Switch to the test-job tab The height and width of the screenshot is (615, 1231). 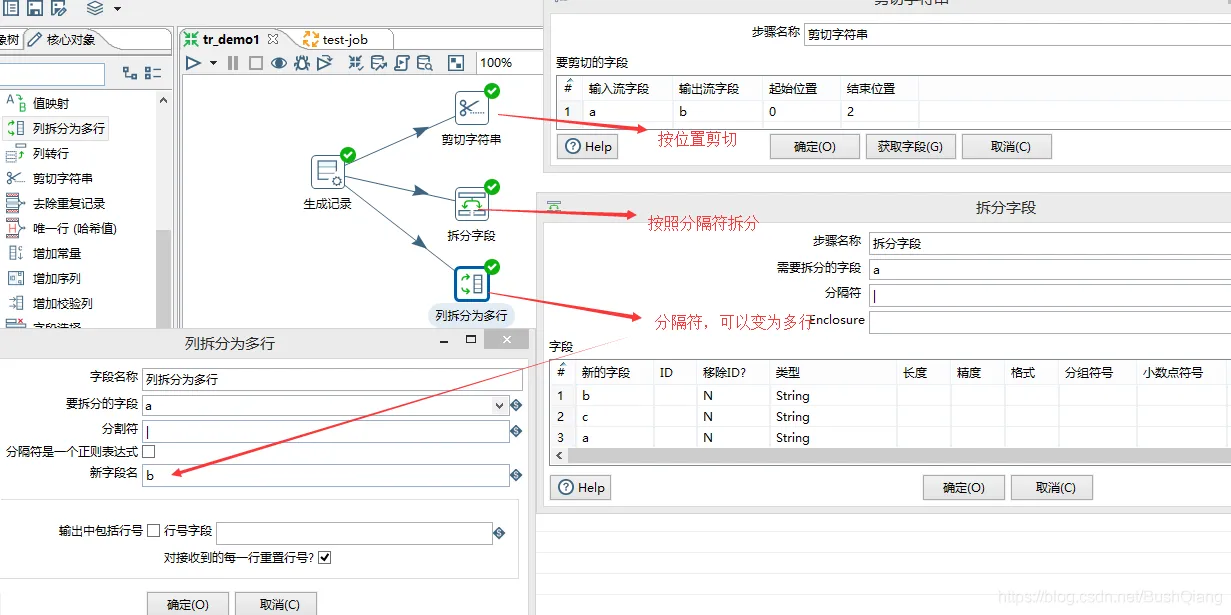click(345, 39)
